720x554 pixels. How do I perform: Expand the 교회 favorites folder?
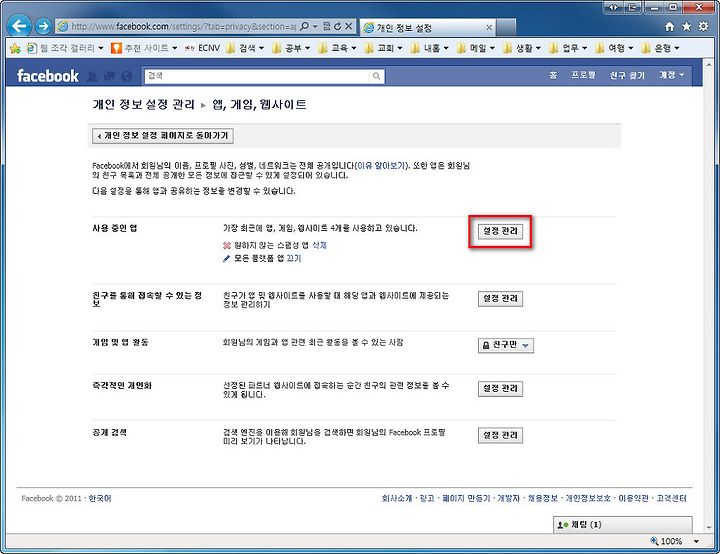coord(383,48)
